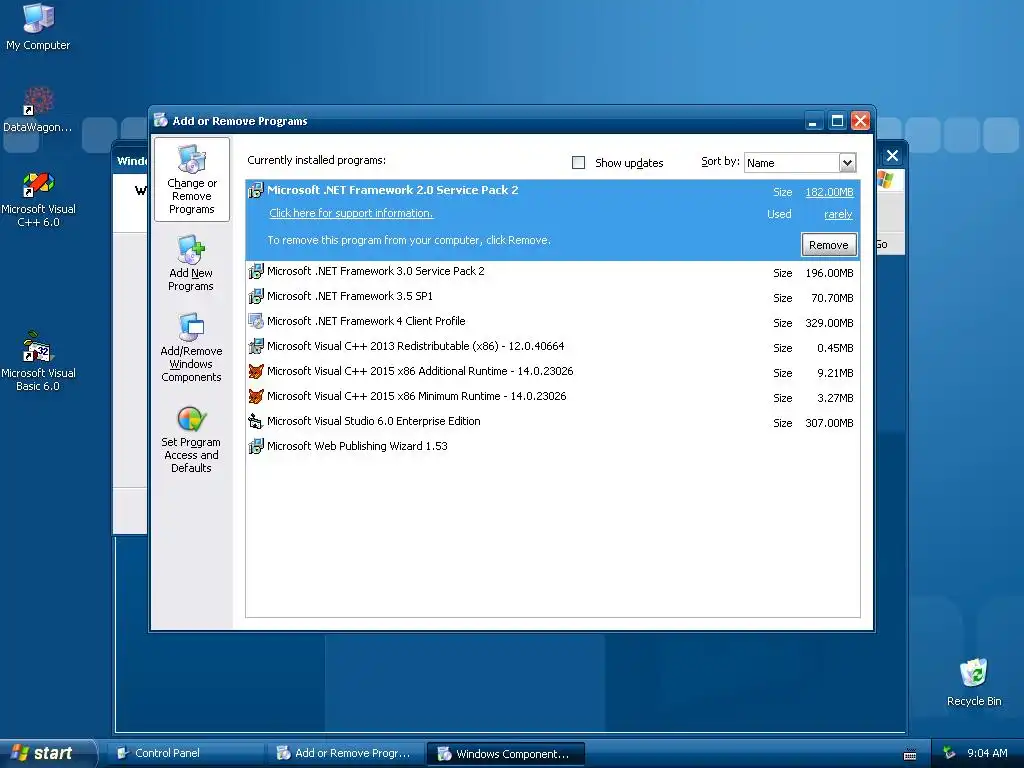The width and height of the screenshot is (1024, 768).
Task: Open Add New Programs in sidebar
Action: point(191,263)
